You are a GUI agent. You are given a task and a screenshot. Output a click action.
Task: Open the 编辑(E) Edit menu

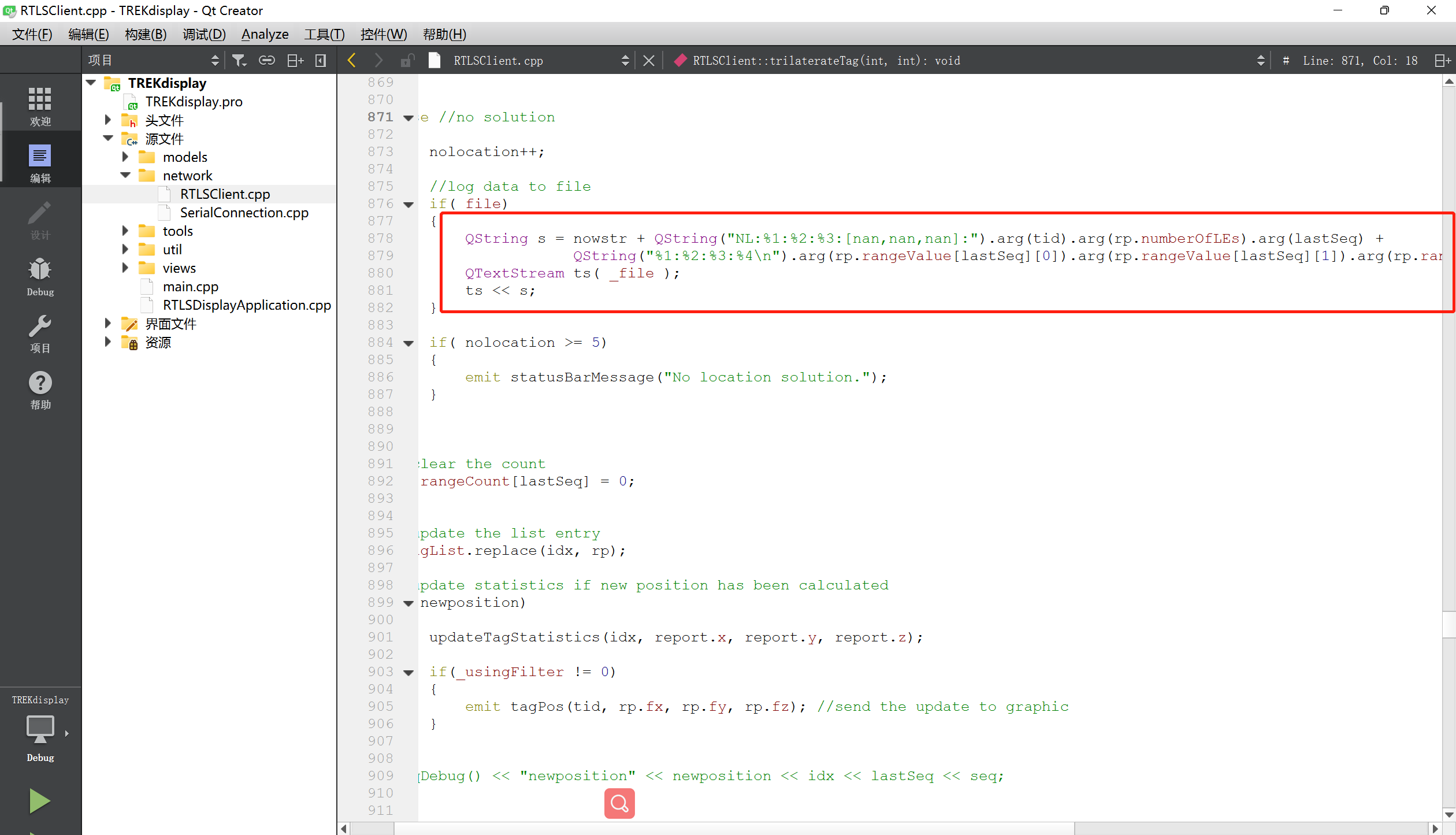pos(88,34)
